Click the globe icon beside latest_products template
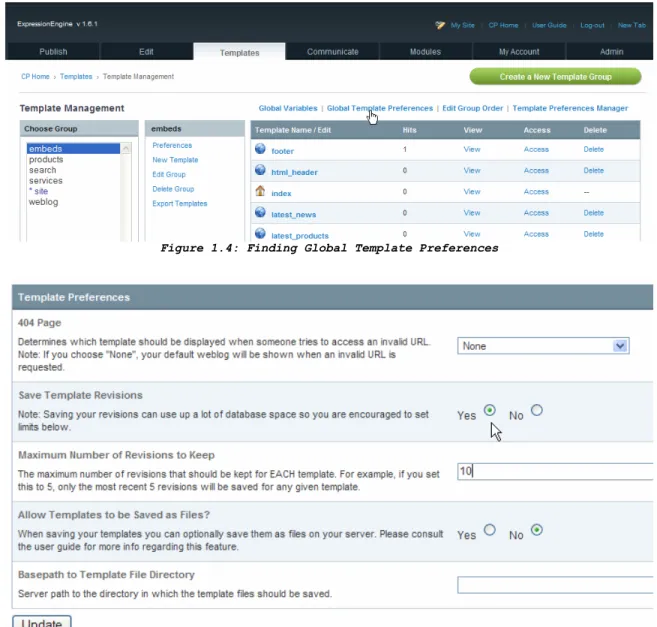 point(260,233)
